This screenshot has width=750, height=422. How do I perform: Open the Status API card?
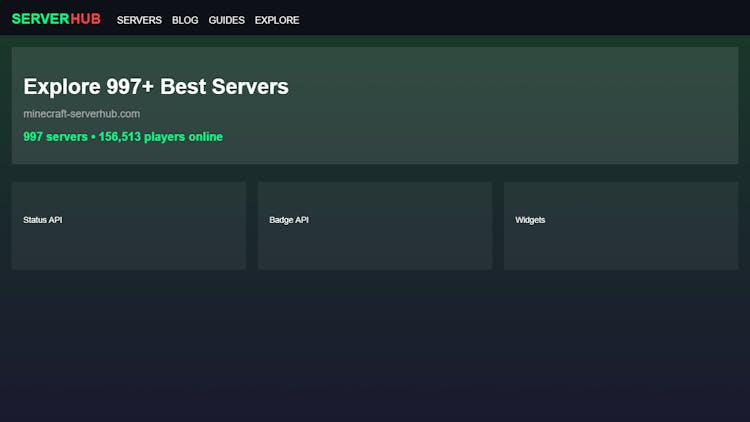(128, 240)
